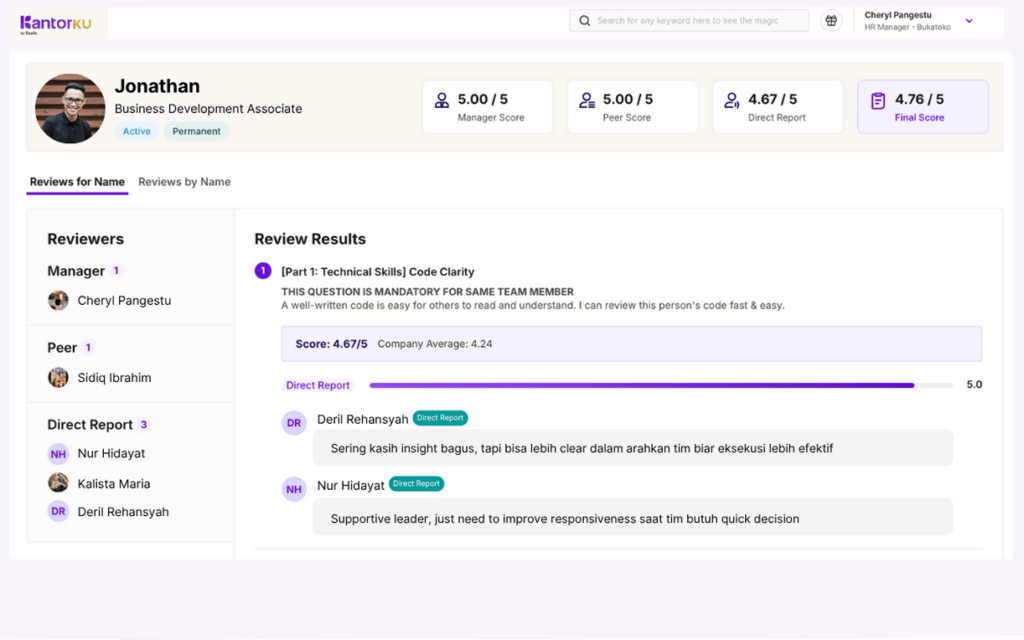
Task: Open the Final Score clipboard icon
Action: point(876,99)
